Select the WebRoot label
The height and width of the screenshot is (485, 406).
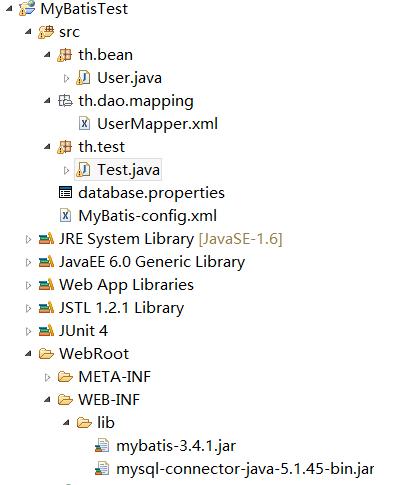tap(94, 354)
